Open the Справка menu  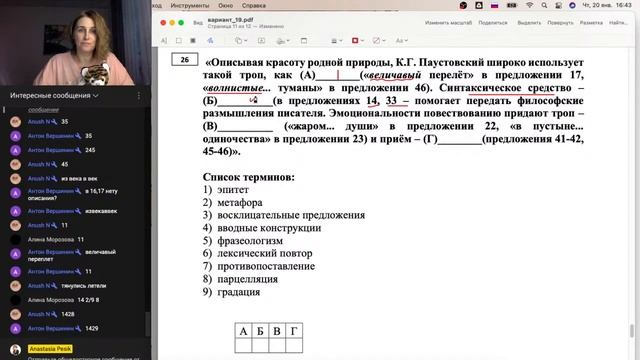coord(253,5)
